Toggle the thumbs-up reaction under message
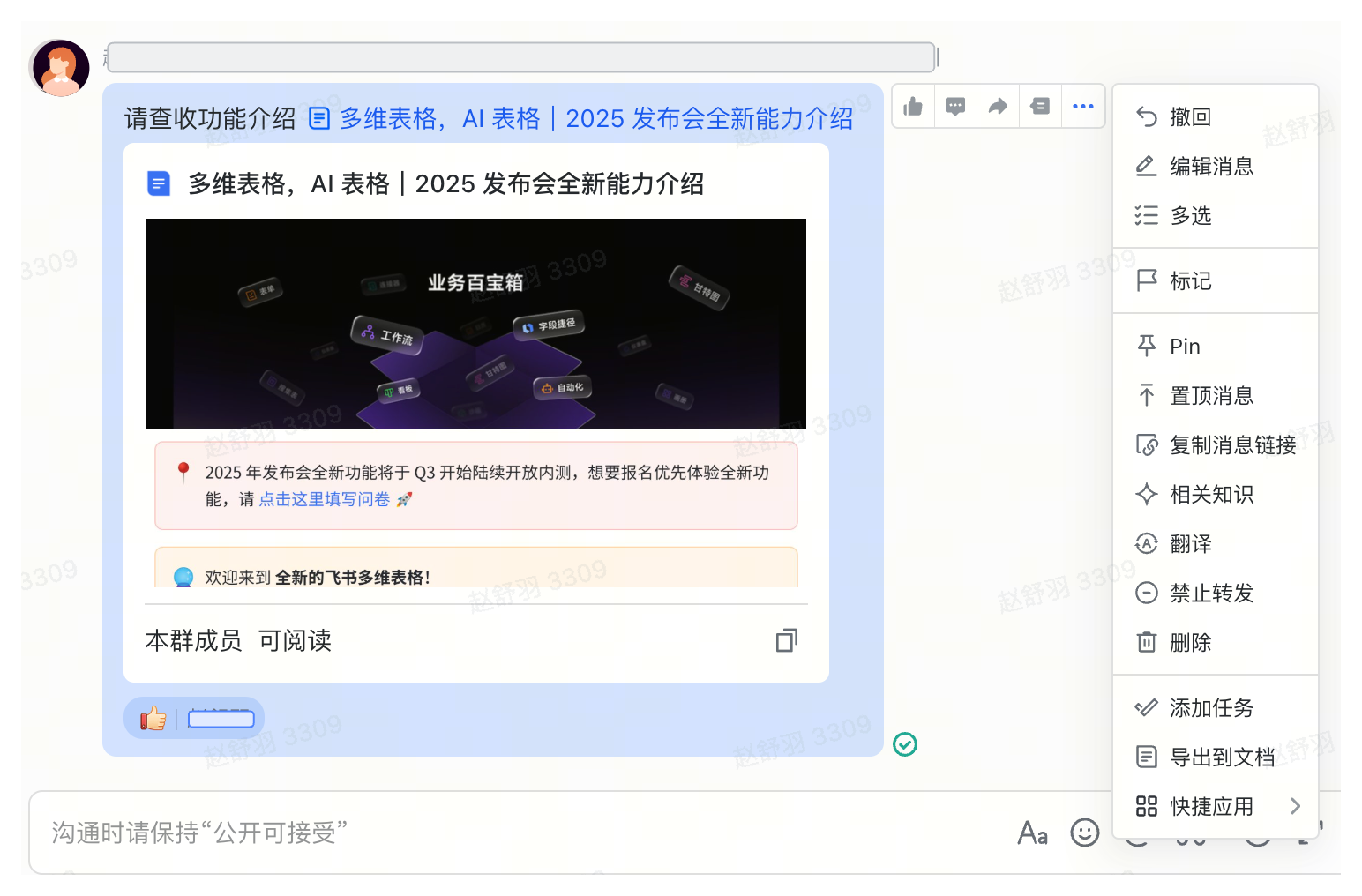Viewport: 1362px width, 896px height. (x=153, y=719)
